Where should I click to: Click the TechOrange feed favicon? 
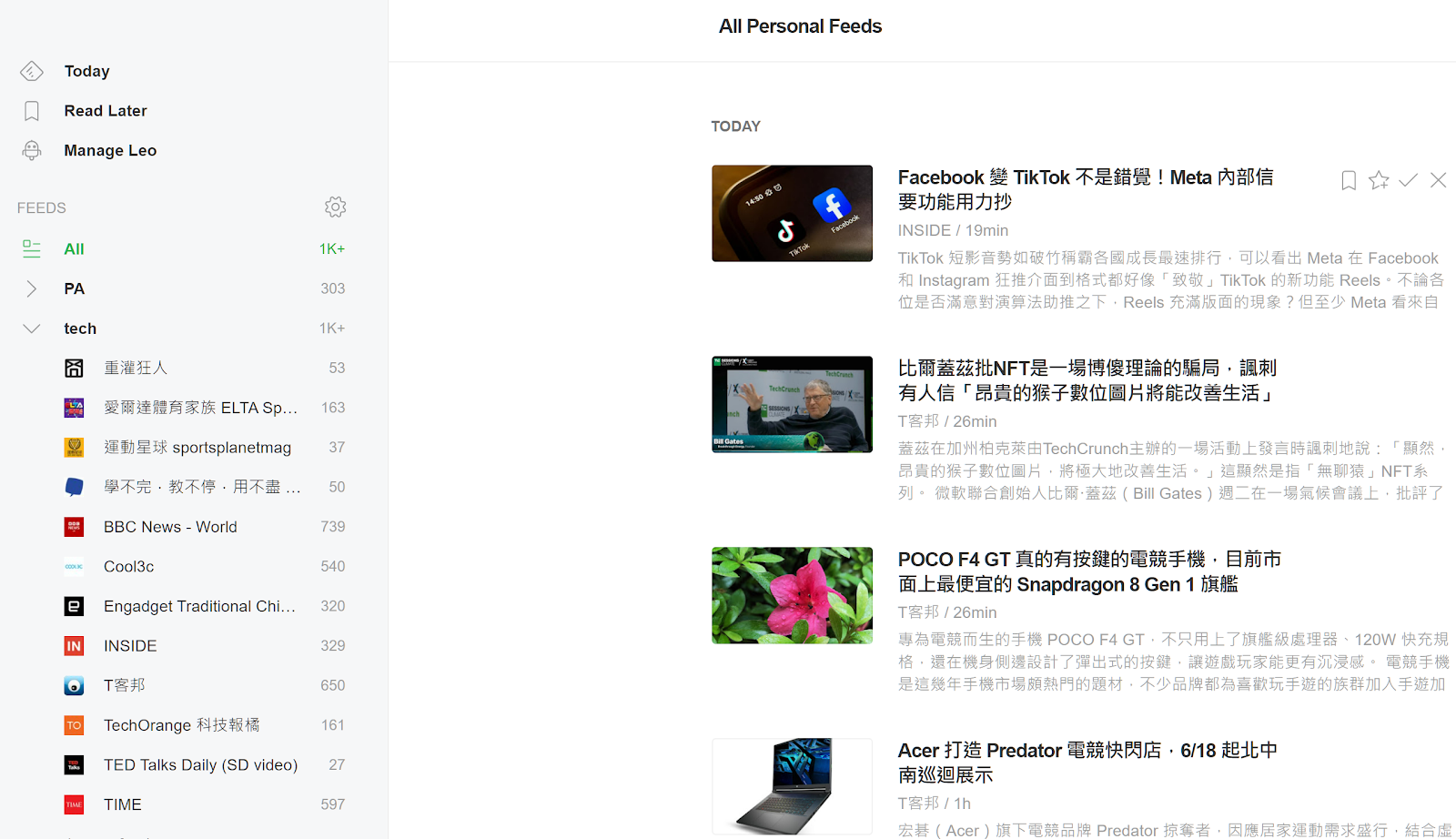[74, 725]
